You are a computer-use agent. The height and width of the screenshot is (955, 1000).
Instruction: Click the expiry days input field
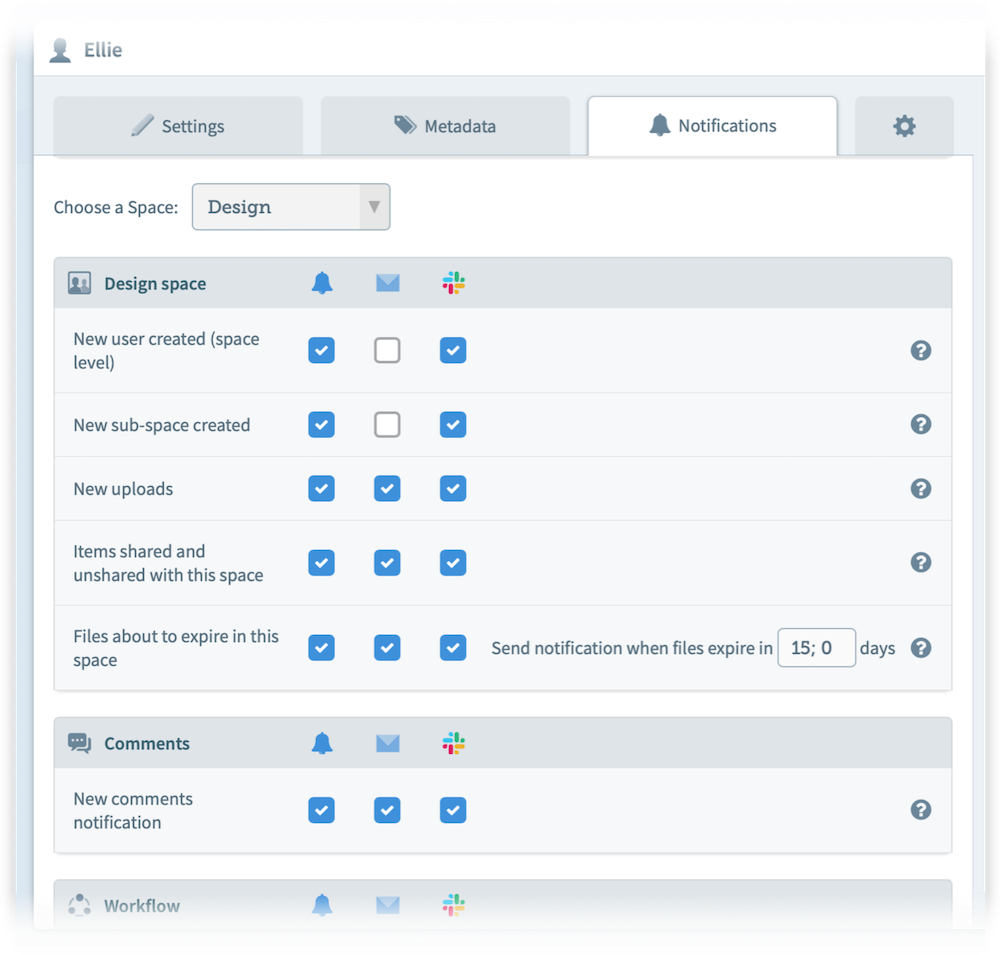tap(816, 648)
